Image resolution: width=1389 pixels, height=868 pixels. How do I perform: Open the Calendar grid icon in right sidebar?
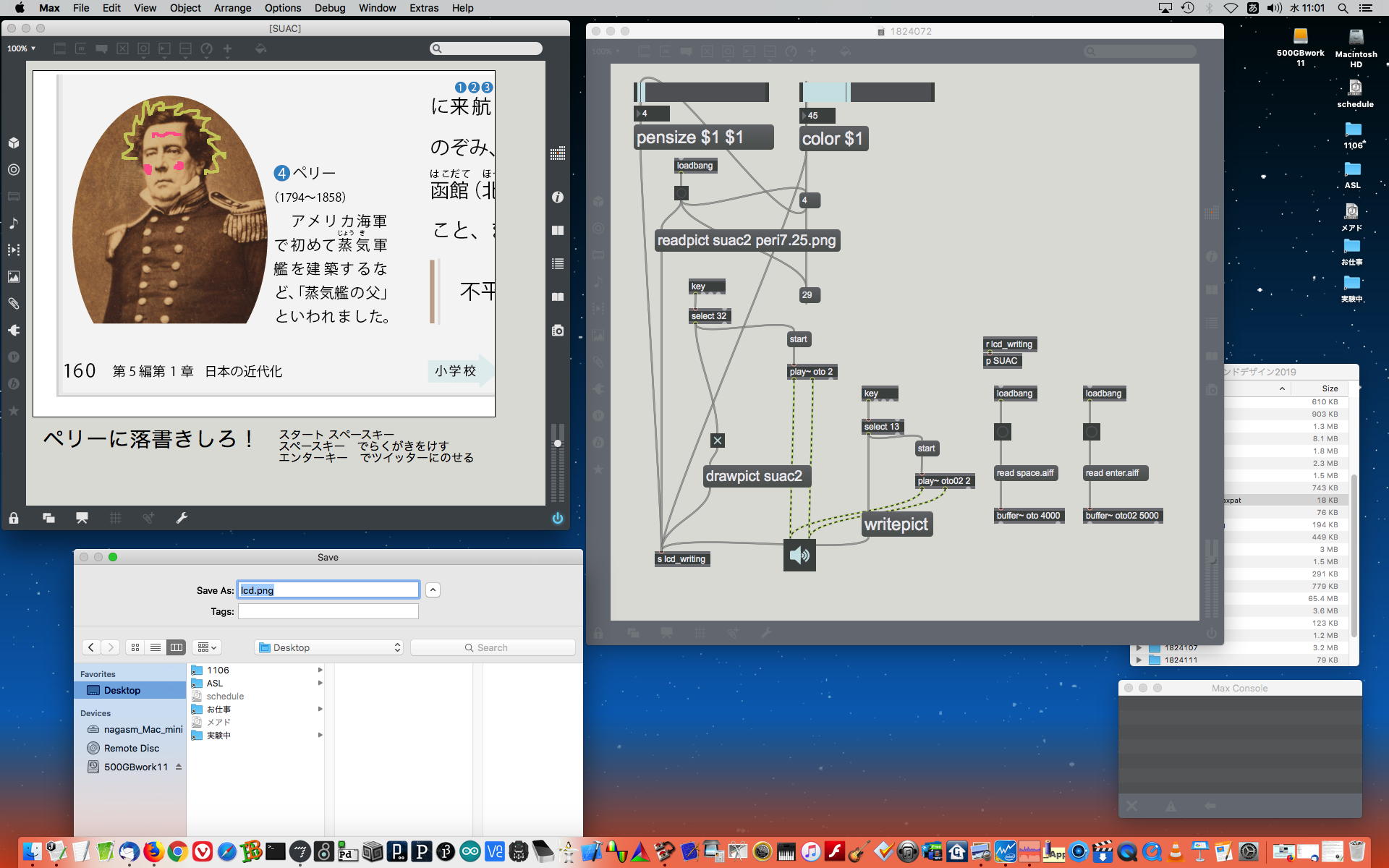click(557, 153)
